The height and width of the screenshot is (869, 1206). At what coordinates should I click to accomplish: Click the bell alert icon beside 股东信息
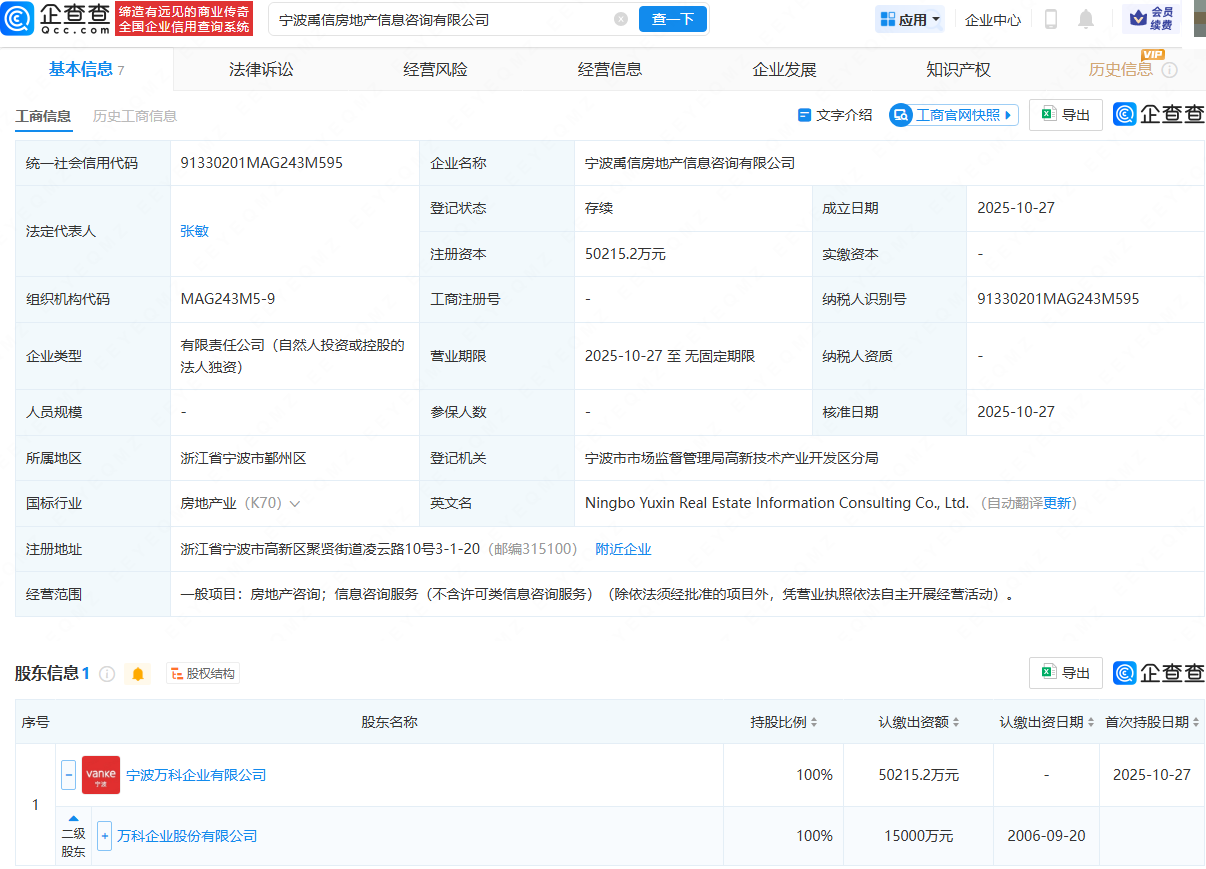pyautogui.click(x=138, y=674)
